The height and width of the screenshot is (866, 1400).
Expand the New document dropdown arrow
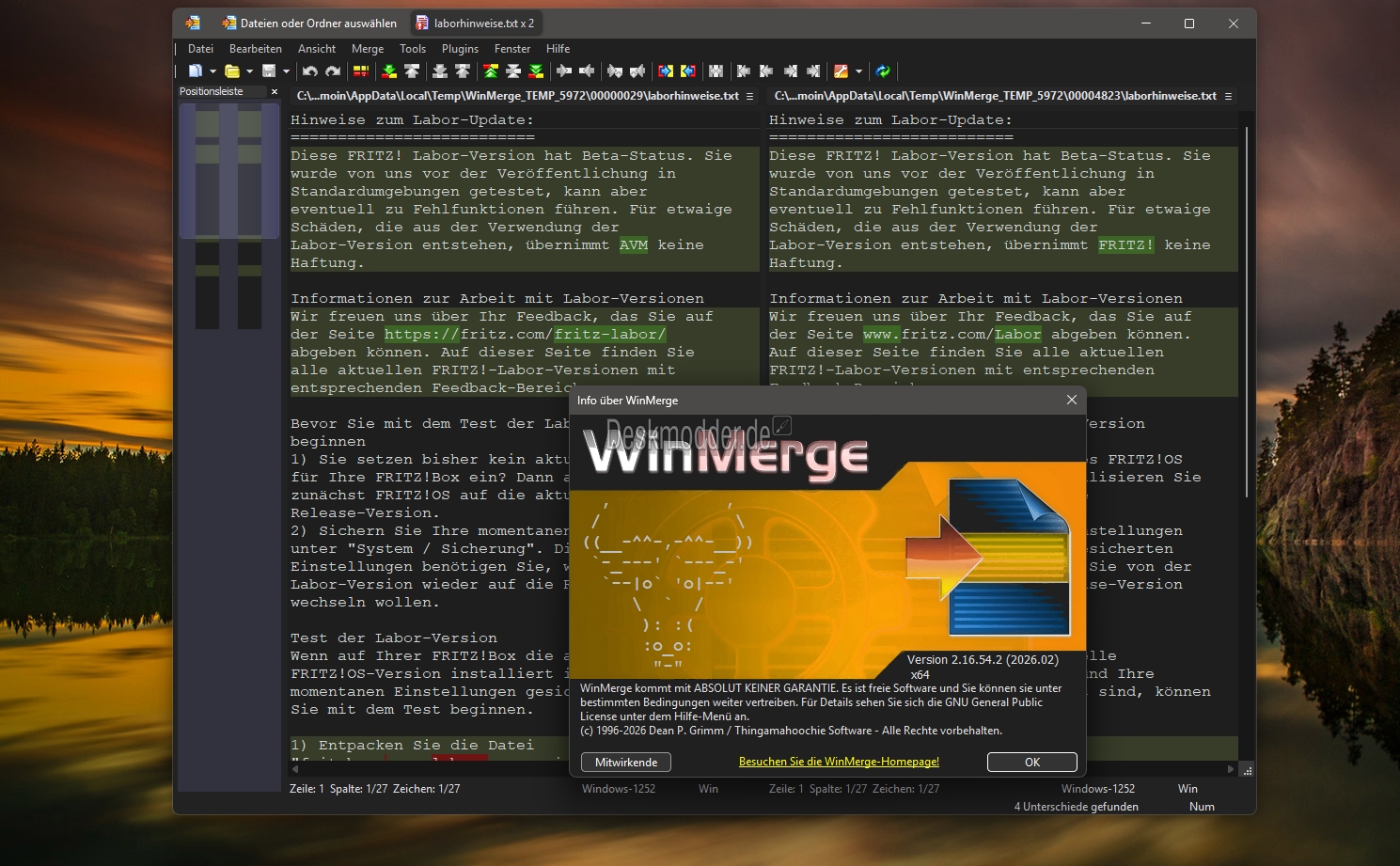(x=212, y=71)
